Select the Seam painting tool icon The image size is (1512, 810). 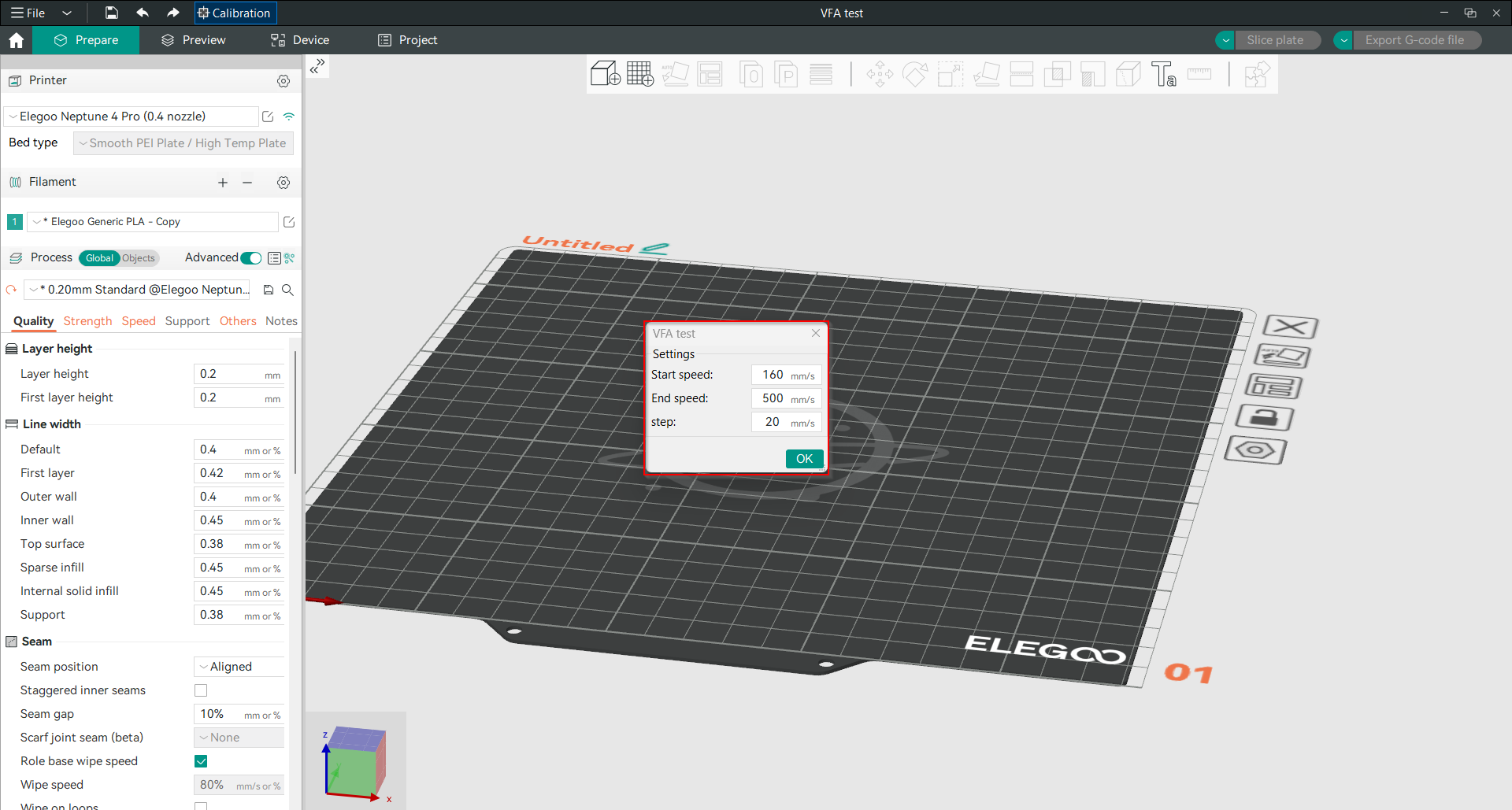[x=1128, y=74]
